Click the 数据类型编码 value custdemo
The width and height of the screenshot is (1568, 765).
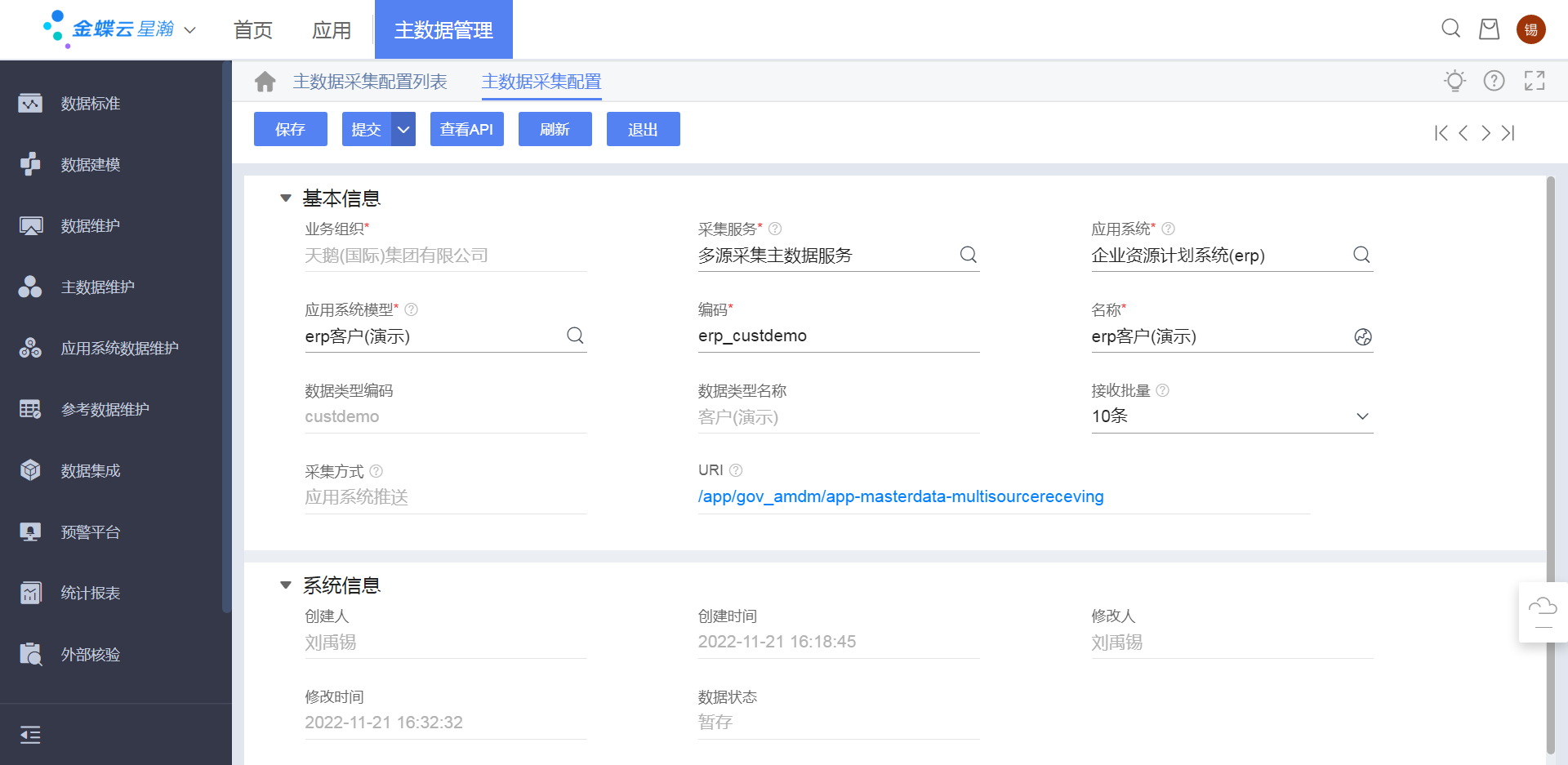(342, 416)
